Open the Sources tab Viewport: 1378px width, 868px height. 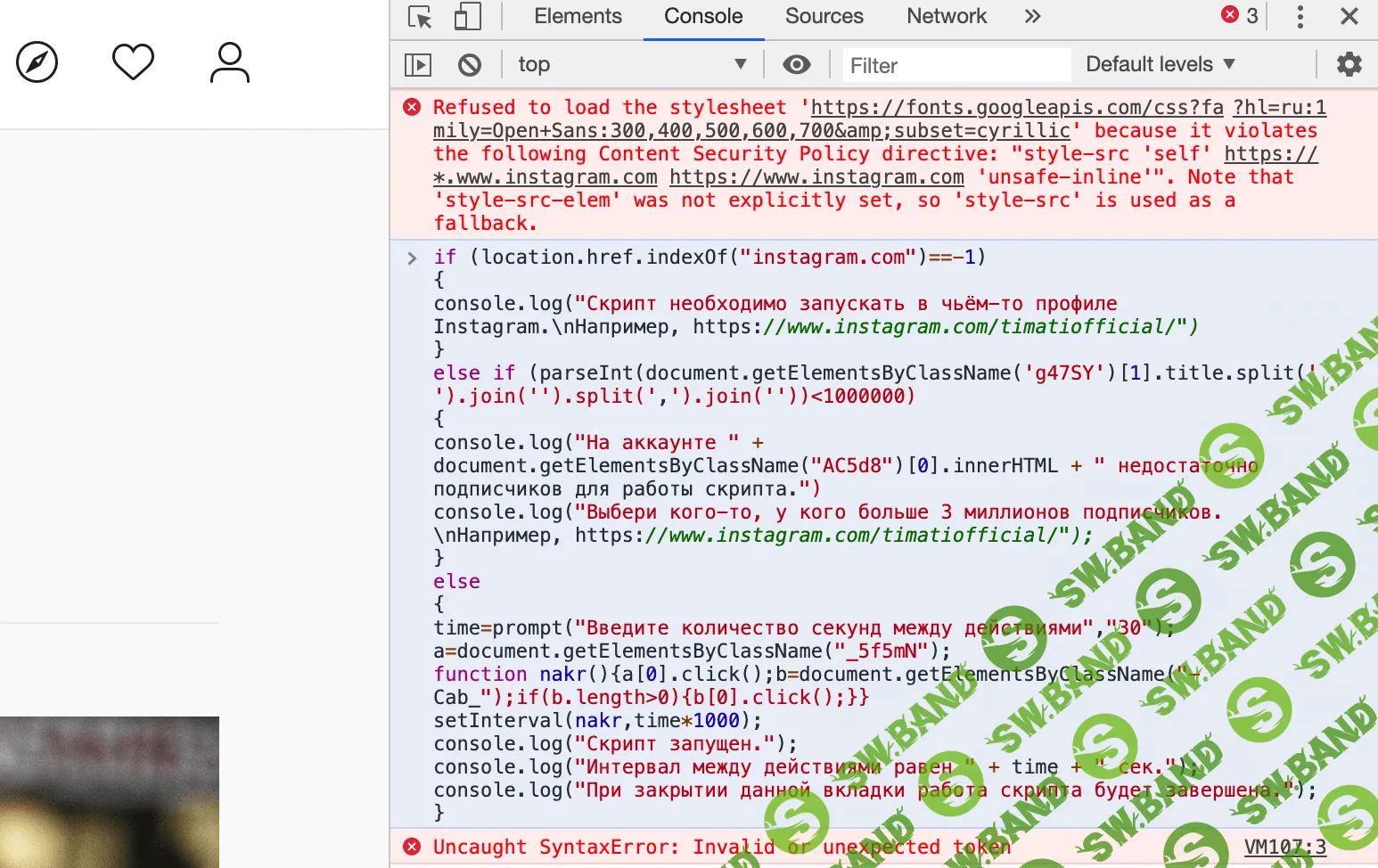(824, 17)
